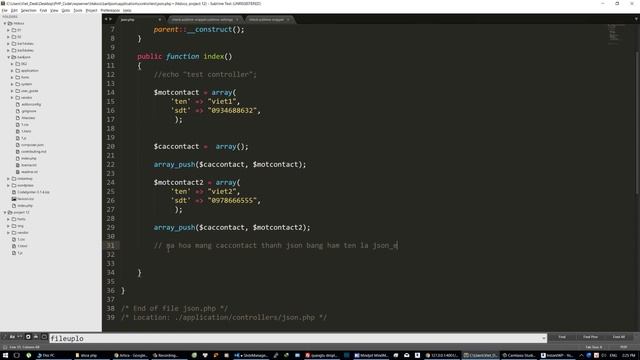Toggle whole word matching in the find bar
Image resolution: width=640 pixels, height=360 pixels.
point(20,337)
